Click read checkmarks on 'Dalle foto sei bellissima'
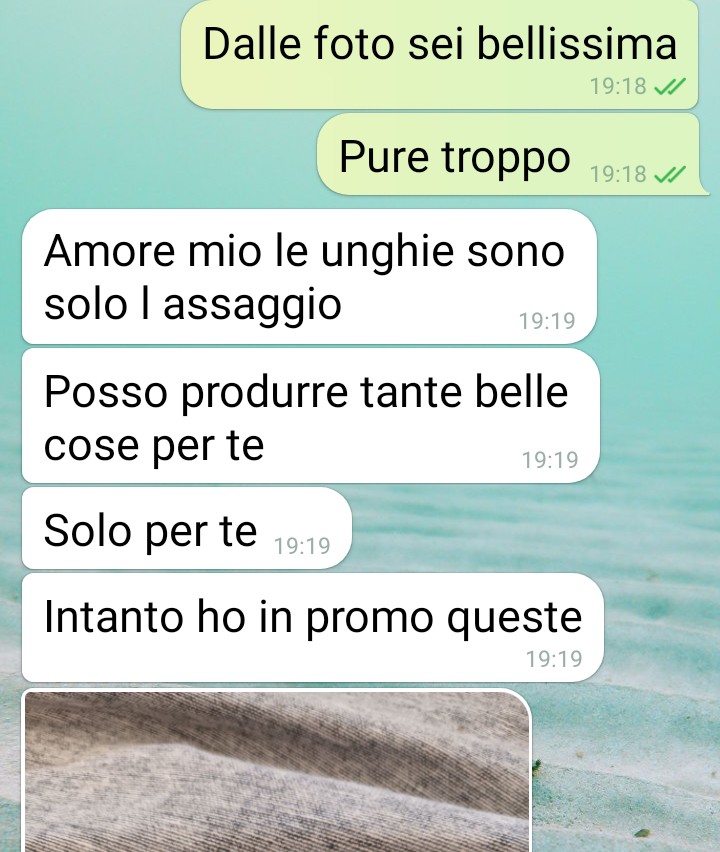 pyautogui.click(x=669, y=86)
